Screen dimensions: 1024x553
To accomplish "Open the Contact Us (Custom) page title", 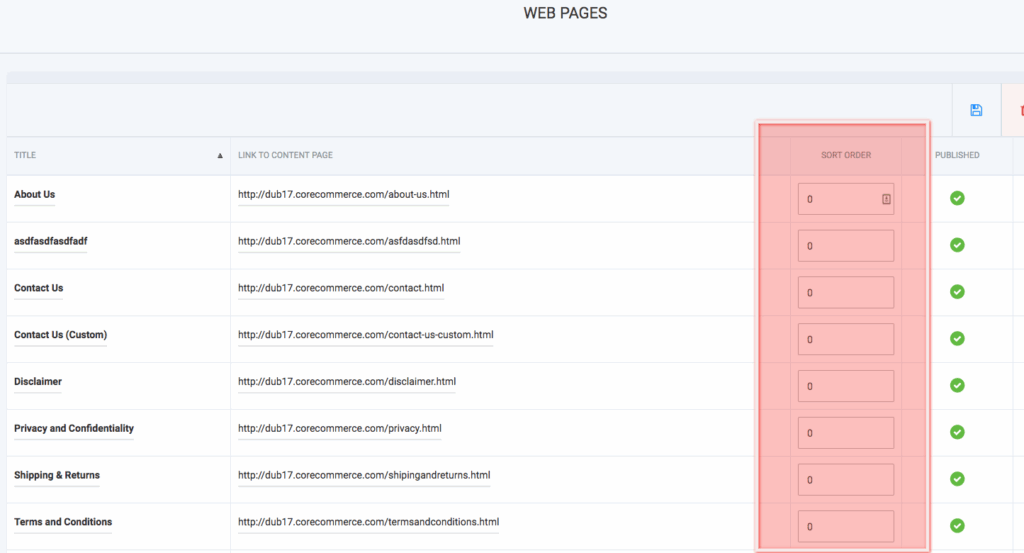I will coord(60,334).
